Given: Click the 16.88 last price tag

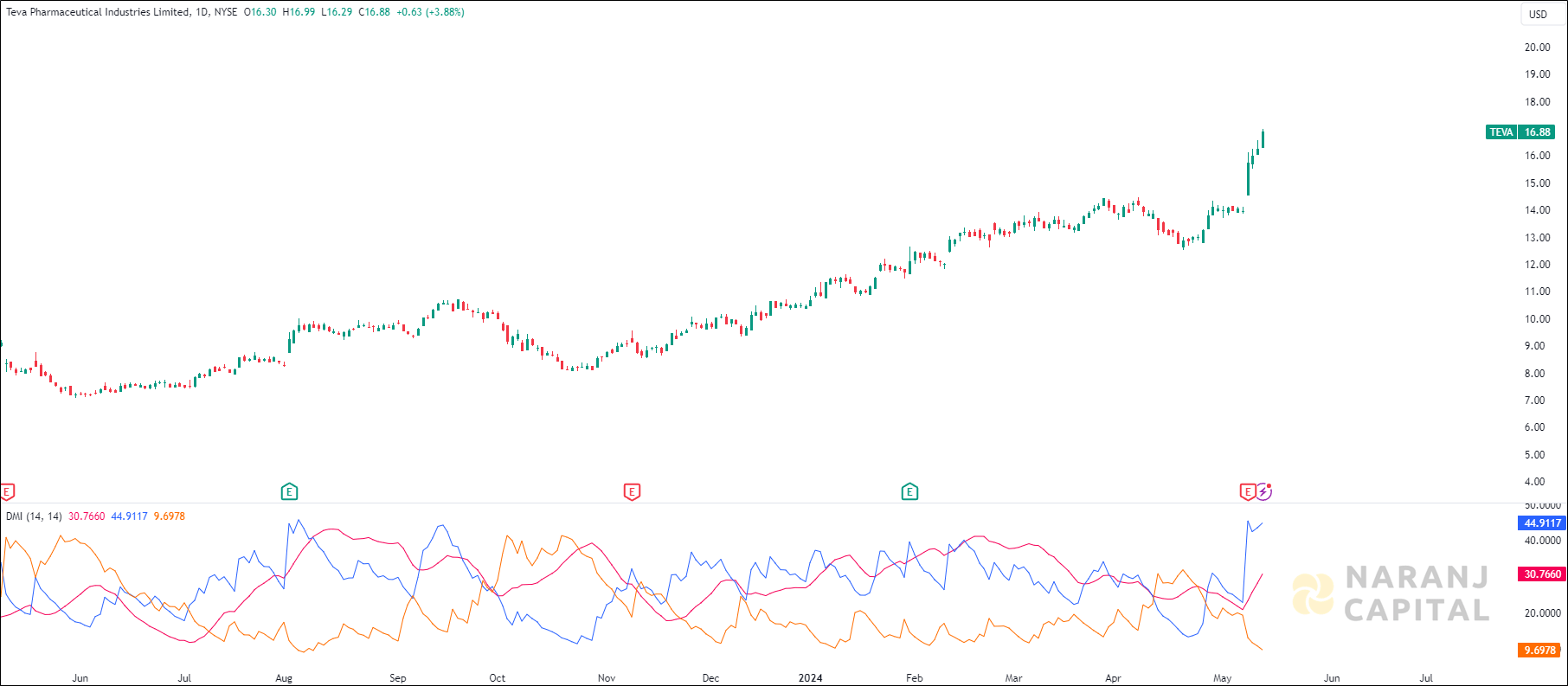Looking at the screenshot, I should pyautogui.click(x=1537, y=132).
